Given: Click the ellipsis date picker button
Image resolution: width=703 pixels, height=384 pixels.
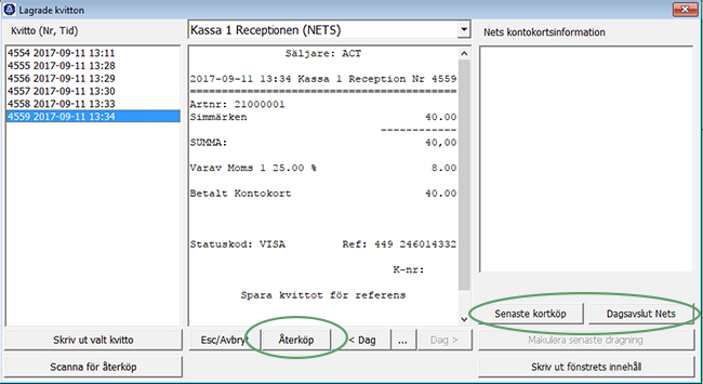Looking at the screenshot, I should pyautogui.click(x=403, y=340).
